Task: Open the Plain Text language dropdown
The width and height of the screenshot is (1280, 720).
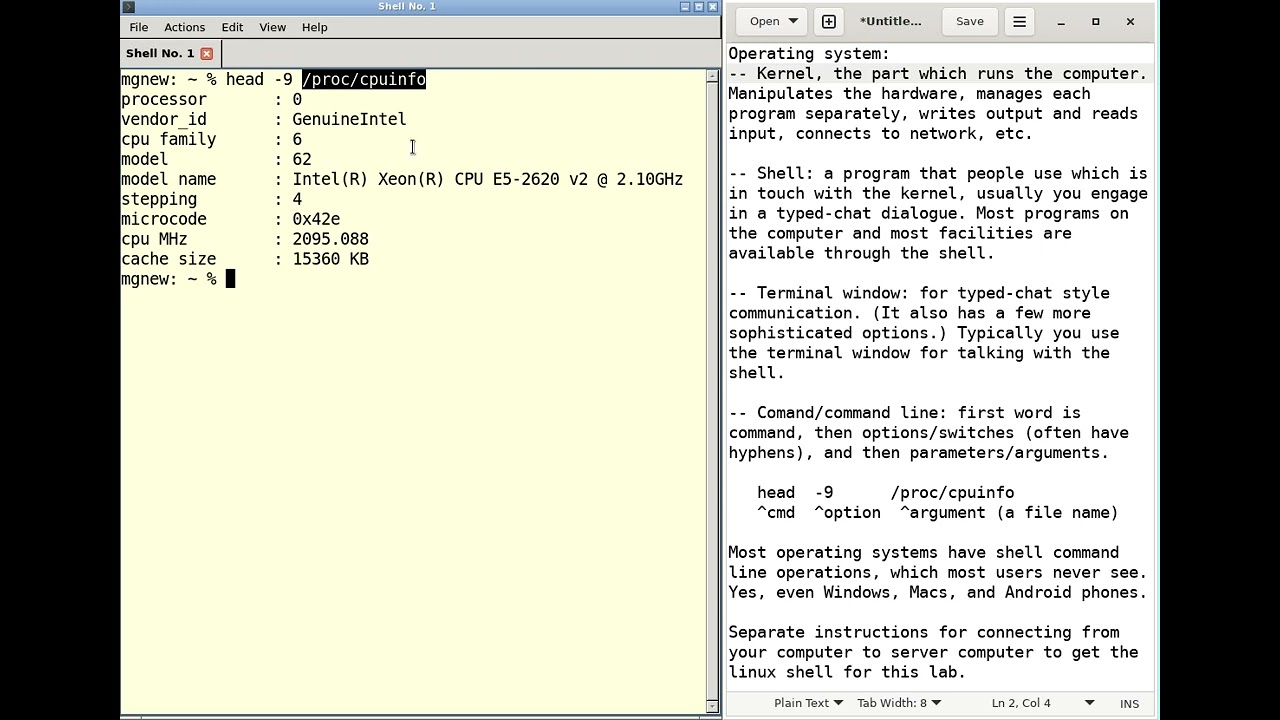Action: (x=808, y=703)
